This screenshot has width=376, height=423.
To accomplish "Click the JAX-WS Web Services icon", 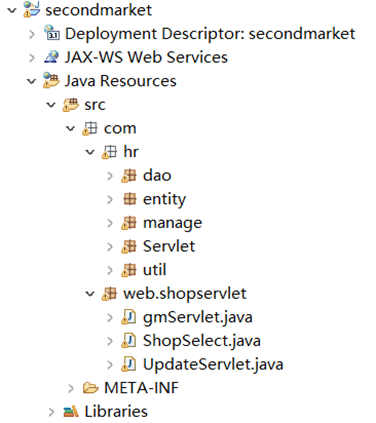I will point(51,57).
